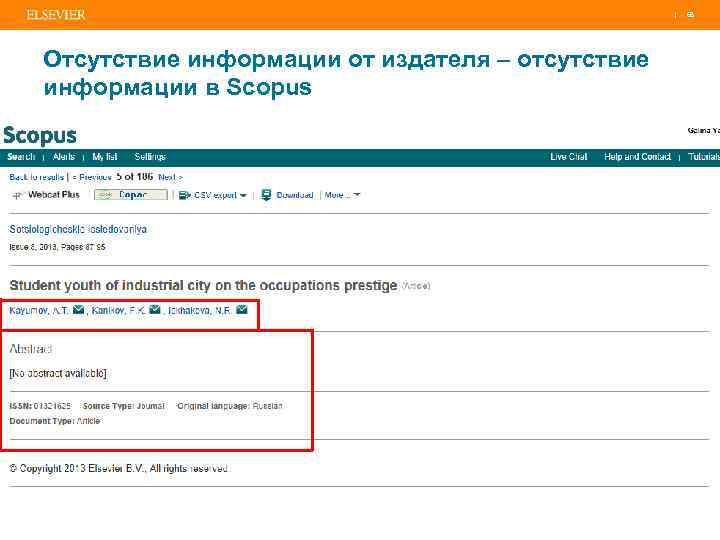Click the issue and pages information line

coord(57,247)
